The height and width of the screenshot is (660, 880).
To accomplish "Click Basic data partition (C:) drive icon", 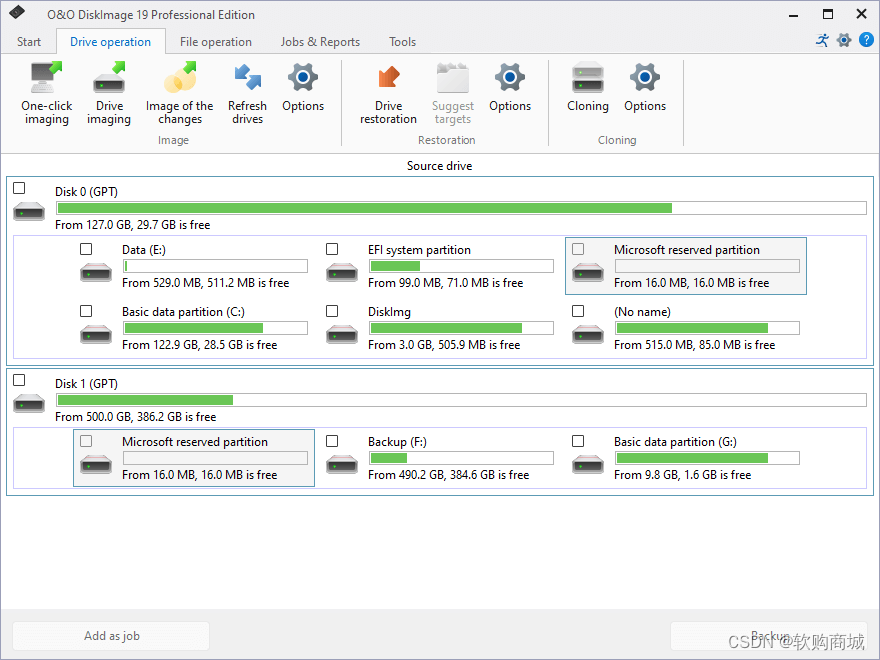I will click(x=96, y=334).
